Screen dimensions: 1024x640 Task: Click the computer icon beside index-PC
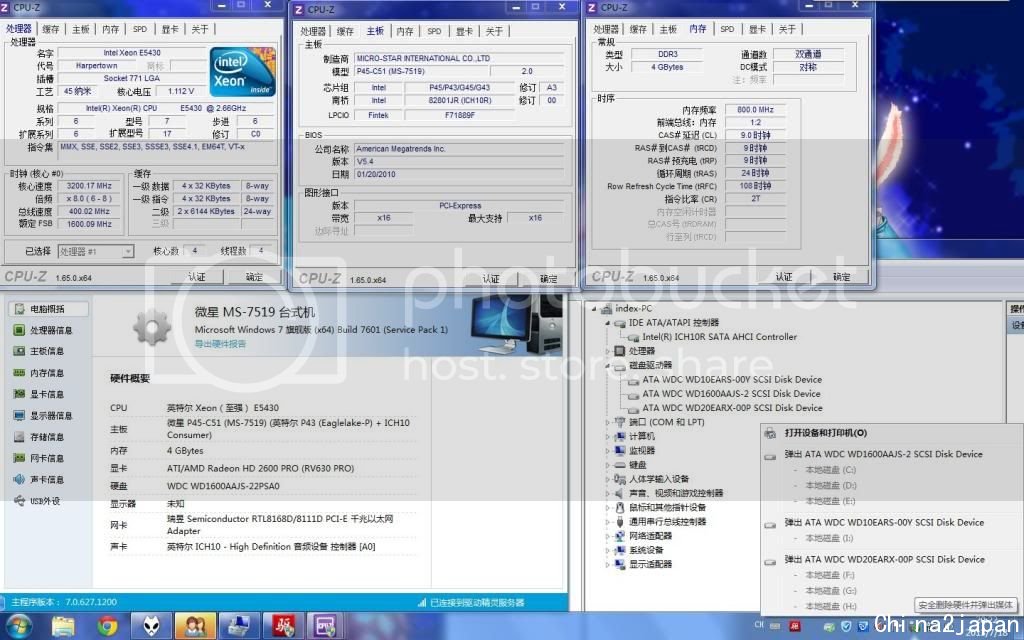tap(606, 308)
